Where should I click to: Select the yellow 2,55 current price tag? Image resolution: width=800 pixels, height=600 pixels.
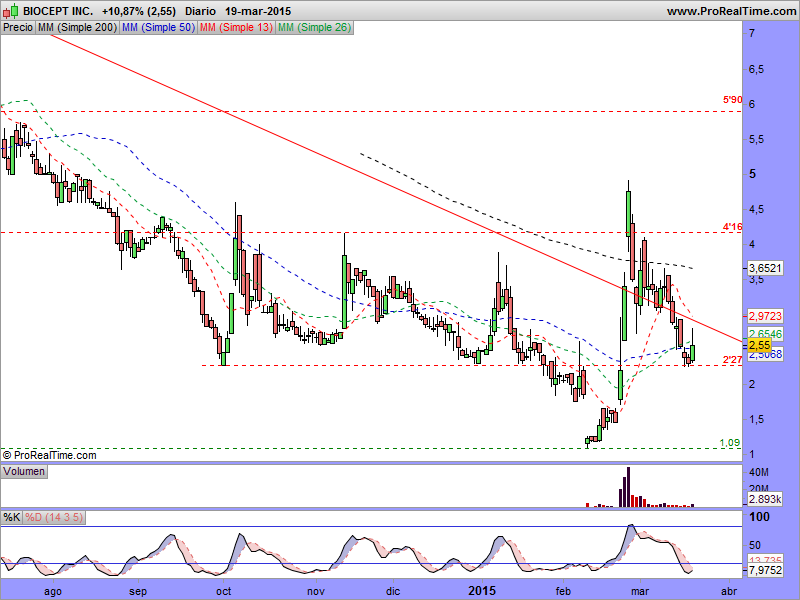pos(760,345)
